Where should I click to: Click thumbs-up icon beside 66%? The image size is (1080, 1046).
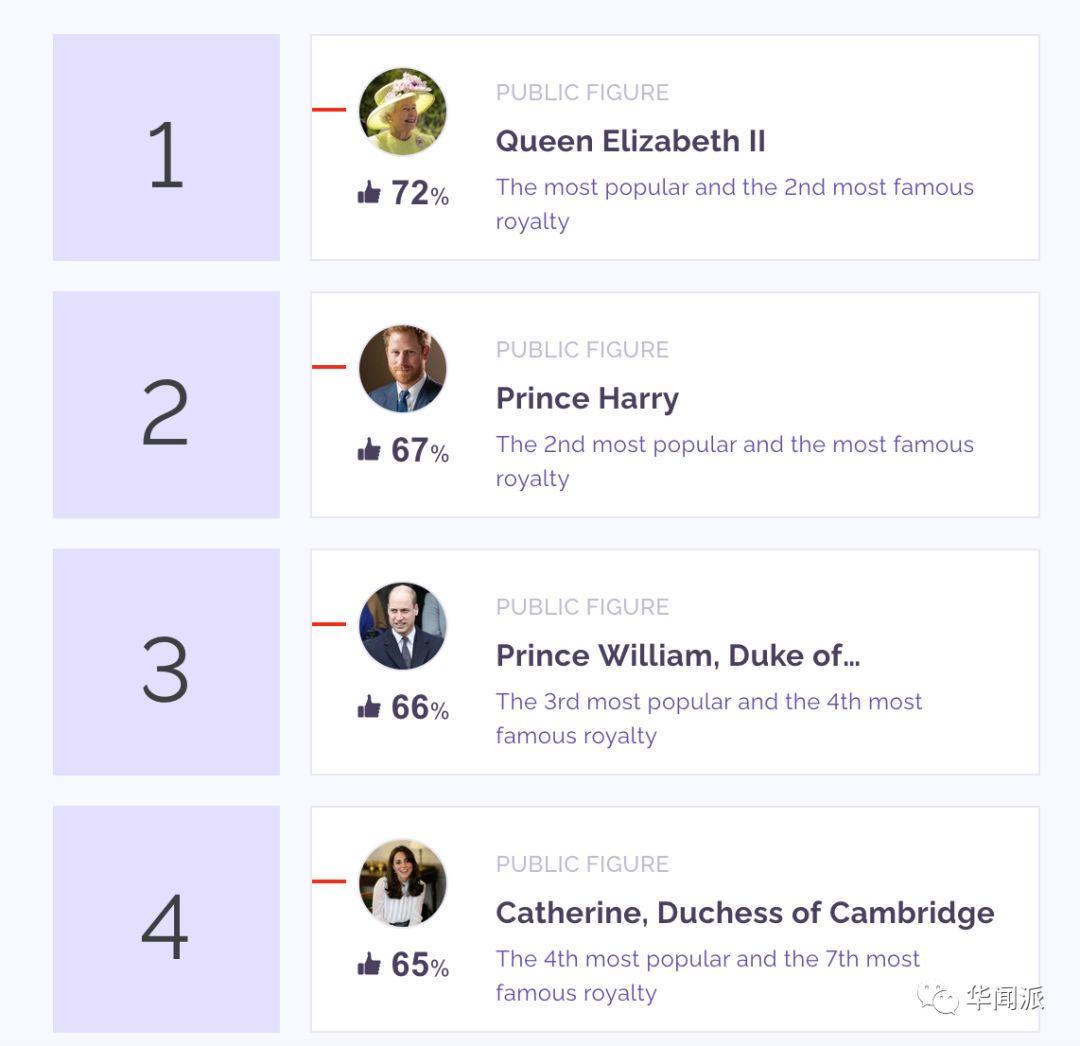pos(369,707)
